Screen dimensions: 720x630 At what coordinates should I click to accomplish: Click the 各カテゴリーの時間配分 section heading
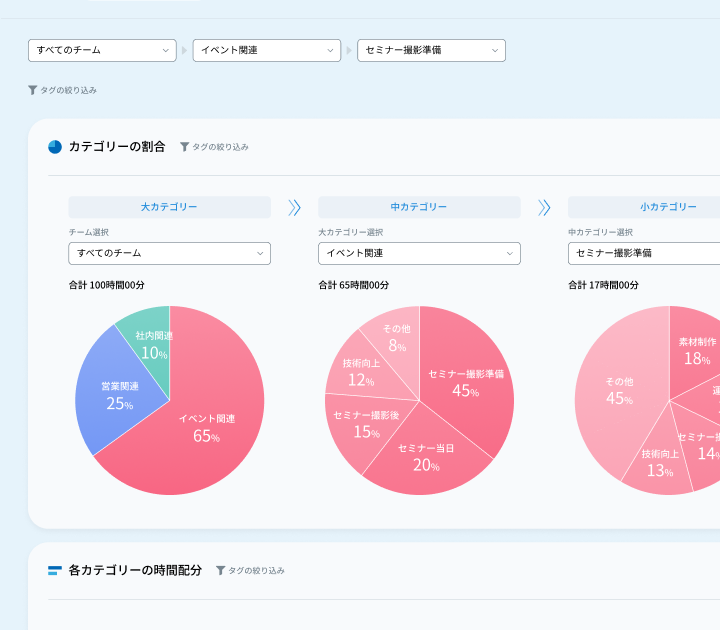(x=135, y=570)
